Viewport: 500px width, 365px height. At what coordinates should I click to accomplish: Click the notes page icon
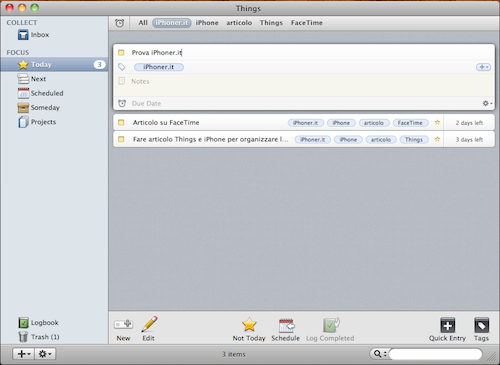(x=122, y=81)
